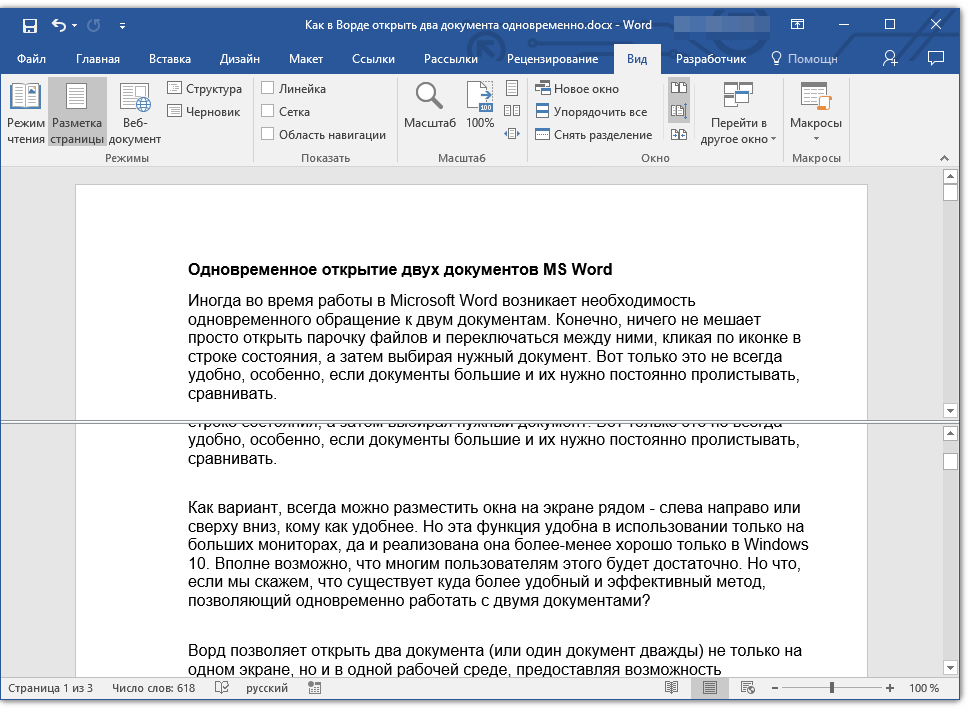This screenshot has height=708, width=968.
Task: Check Область навигации option
Action: pyautogui.click(x=268, y=135)
